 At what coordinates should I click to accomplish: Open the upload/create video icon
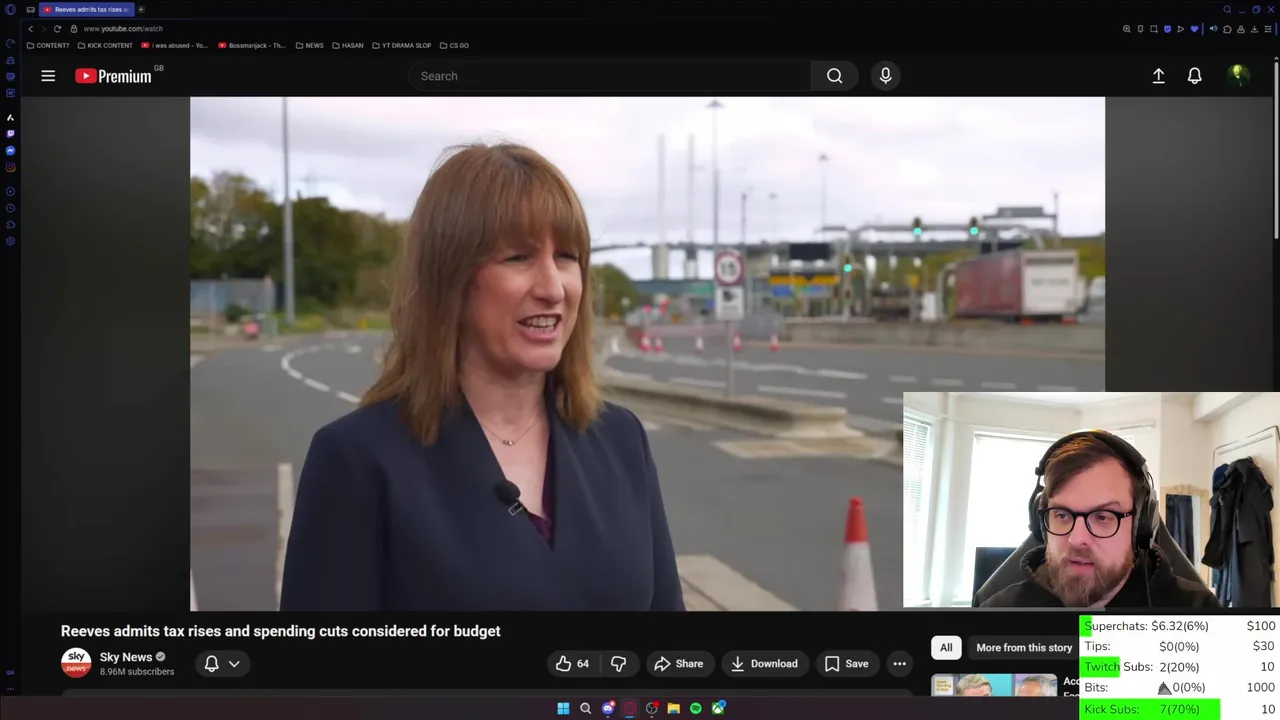[x=1158, y=76]
